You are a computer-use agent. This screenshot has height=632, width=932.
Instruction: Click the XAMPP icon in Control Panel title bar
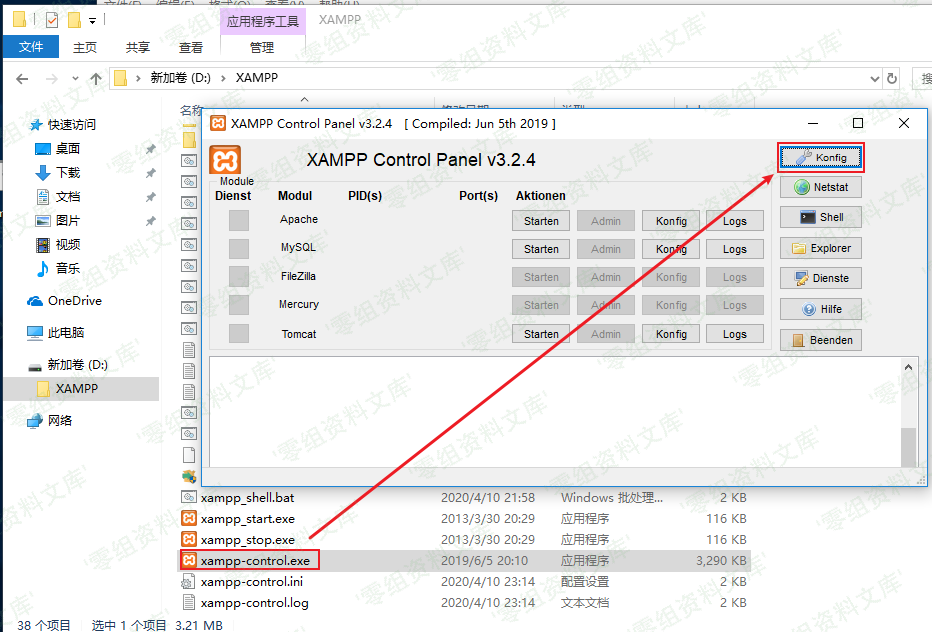218,123
